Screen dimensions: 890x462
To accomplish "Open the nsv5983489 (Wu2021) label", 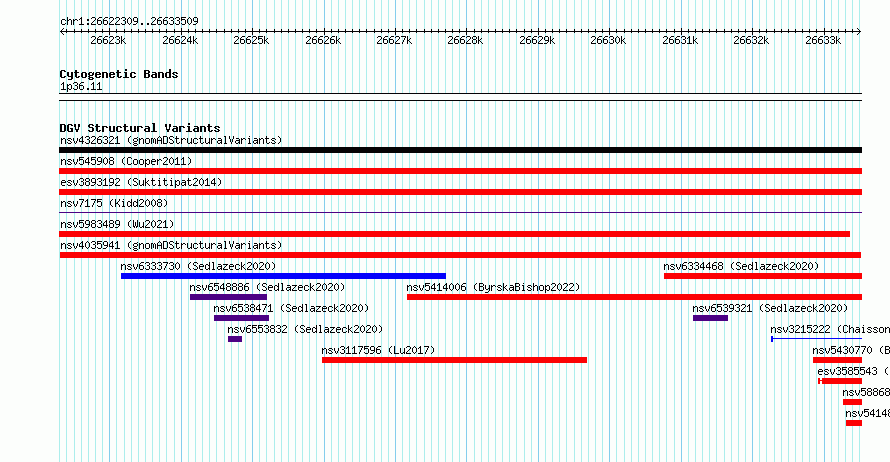I will [x=117, y=224].
